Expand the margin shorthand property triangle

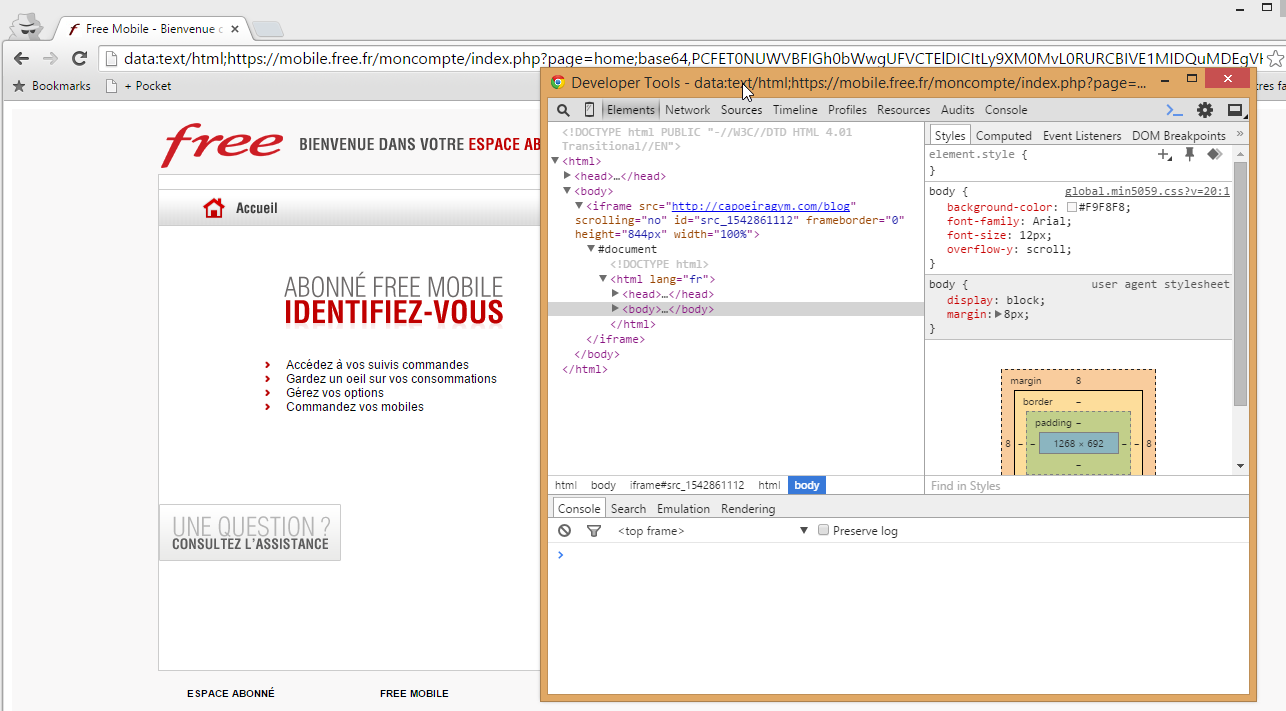point(998,314)
